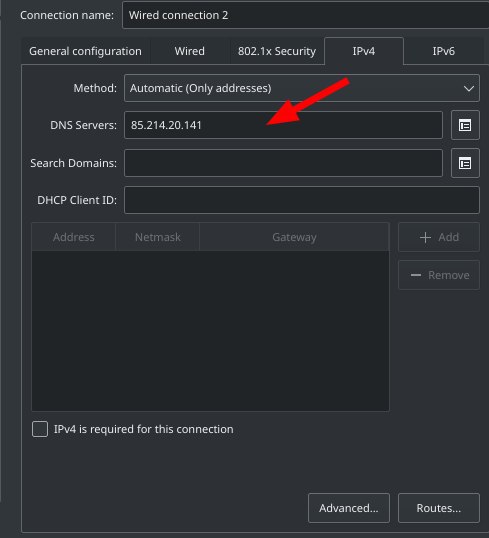Switch to the Wired tab
489x538 pixels.
[x=189, y=51]
